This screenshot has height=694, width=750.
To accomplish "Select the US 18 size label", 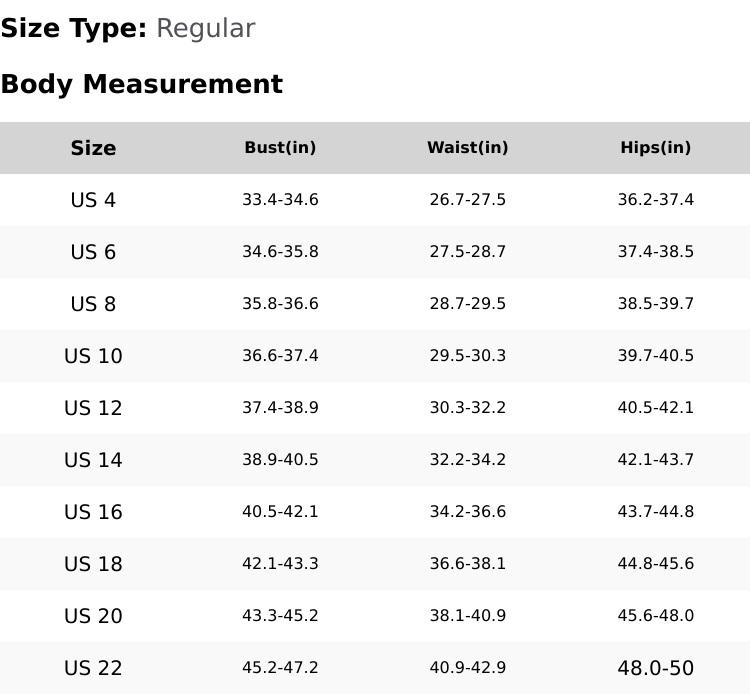I will [x=93, y=564].
